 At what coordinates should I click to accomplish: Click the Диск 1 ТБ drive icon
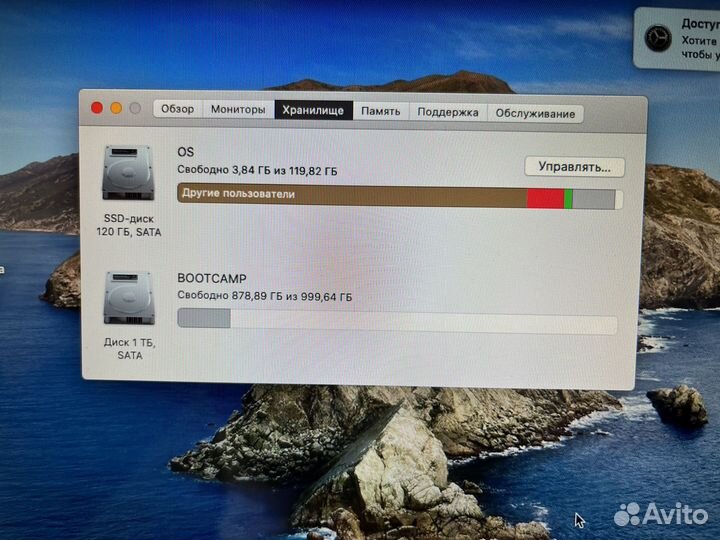[129, 298]
